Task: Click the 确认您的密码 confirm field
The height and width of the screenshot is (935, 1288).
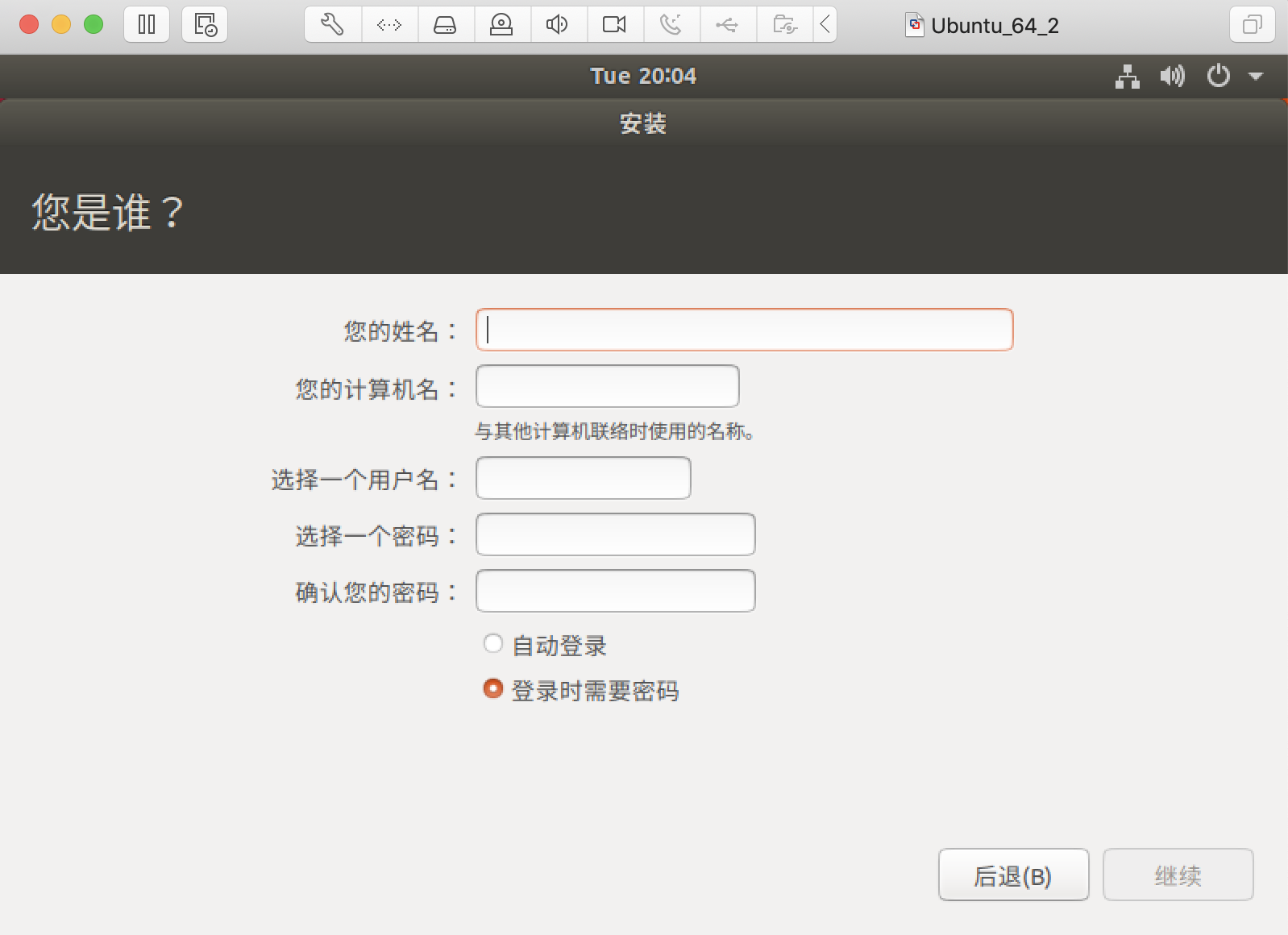Action: coord(616,591)
